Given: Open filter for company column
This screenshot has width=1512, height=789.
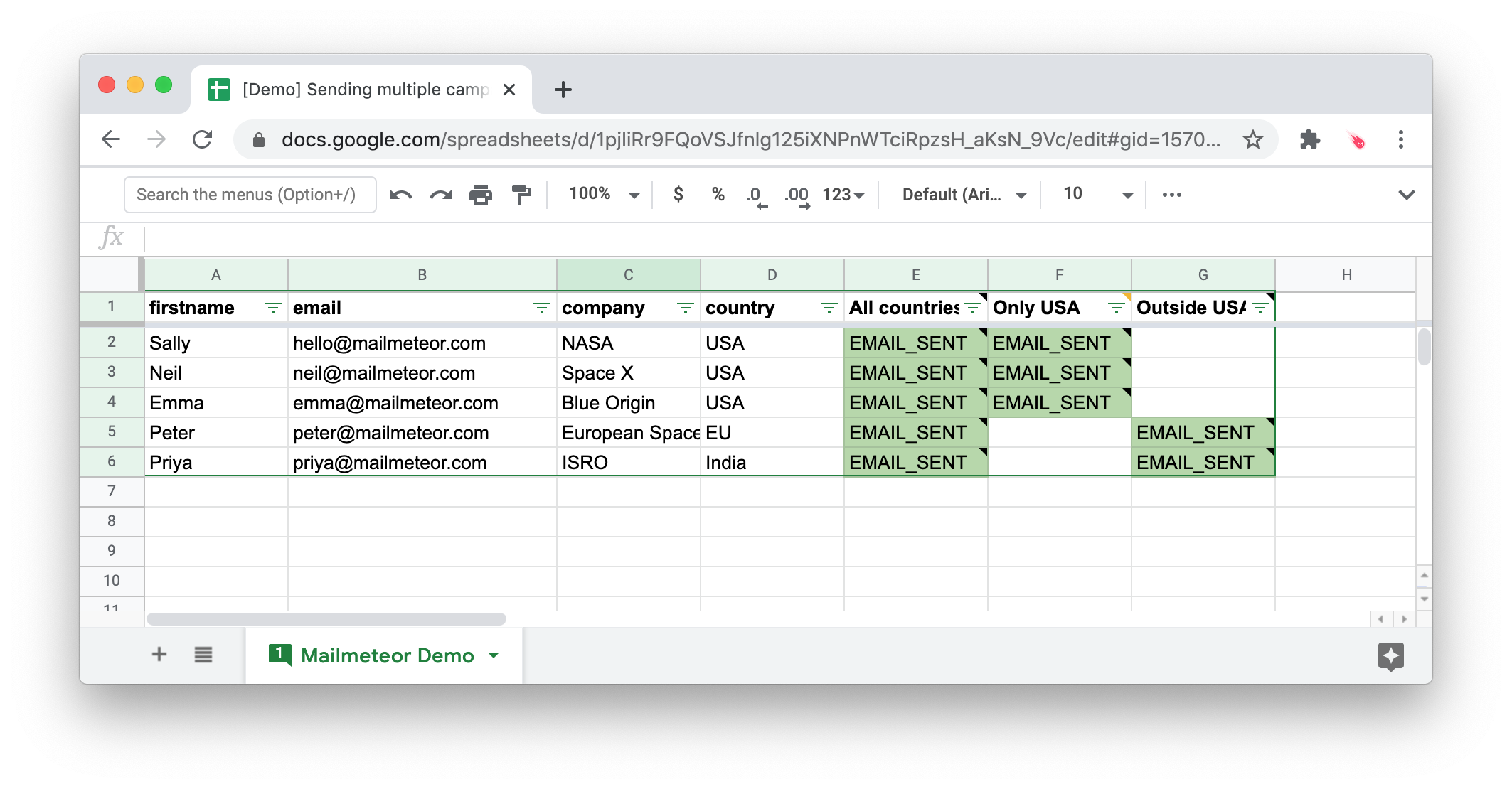Looking at the screenshot, I should click(x=685, y=308).
